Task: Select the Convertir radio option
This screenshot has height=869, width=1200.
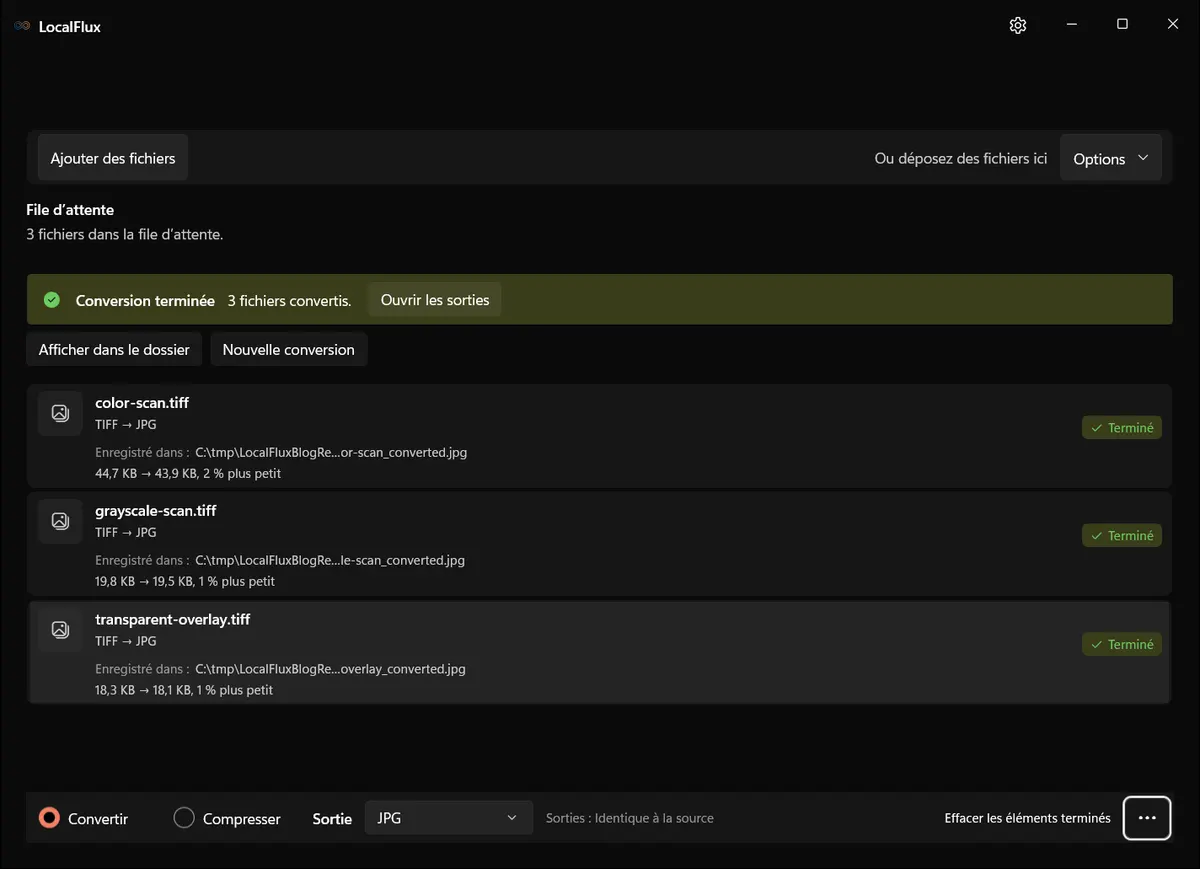Action: tap(84, 818)
